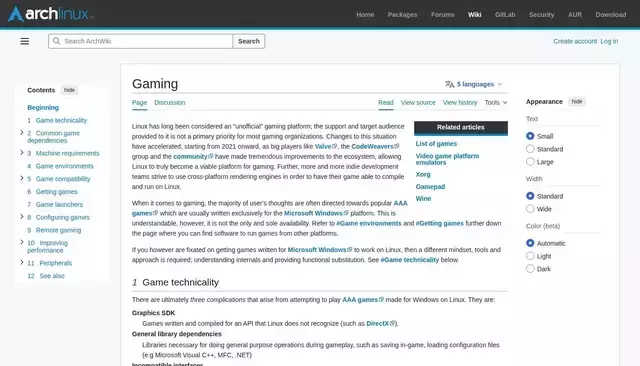
Task: Open List of games related article
Action: pyautogui.click(x=436, y=144)
